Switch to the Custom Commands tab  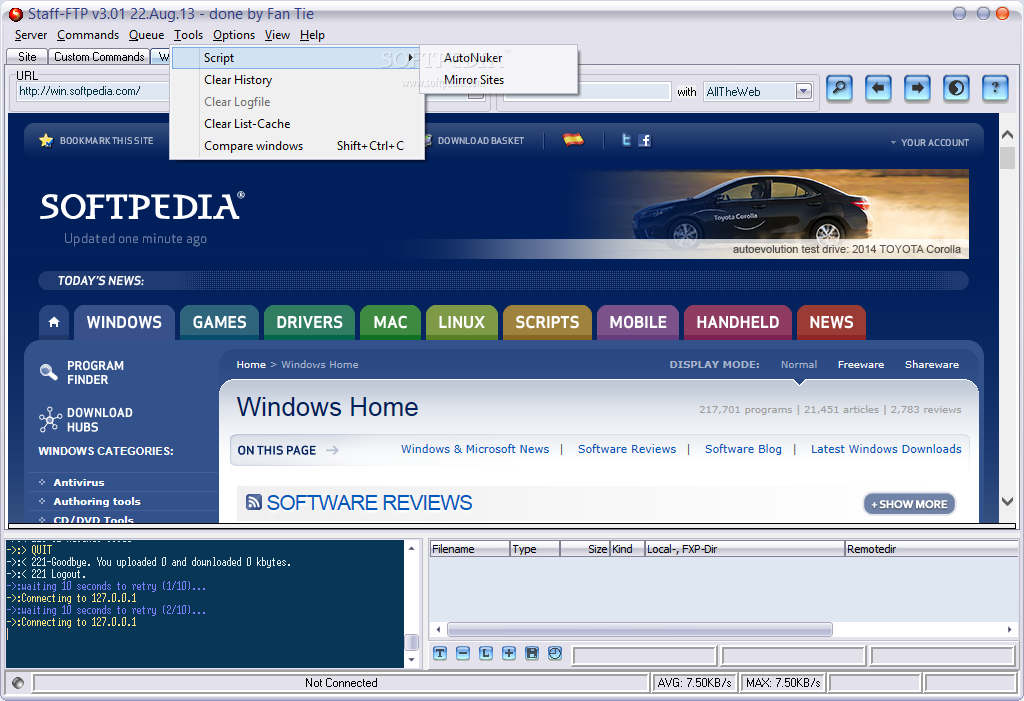coord(99,57)
